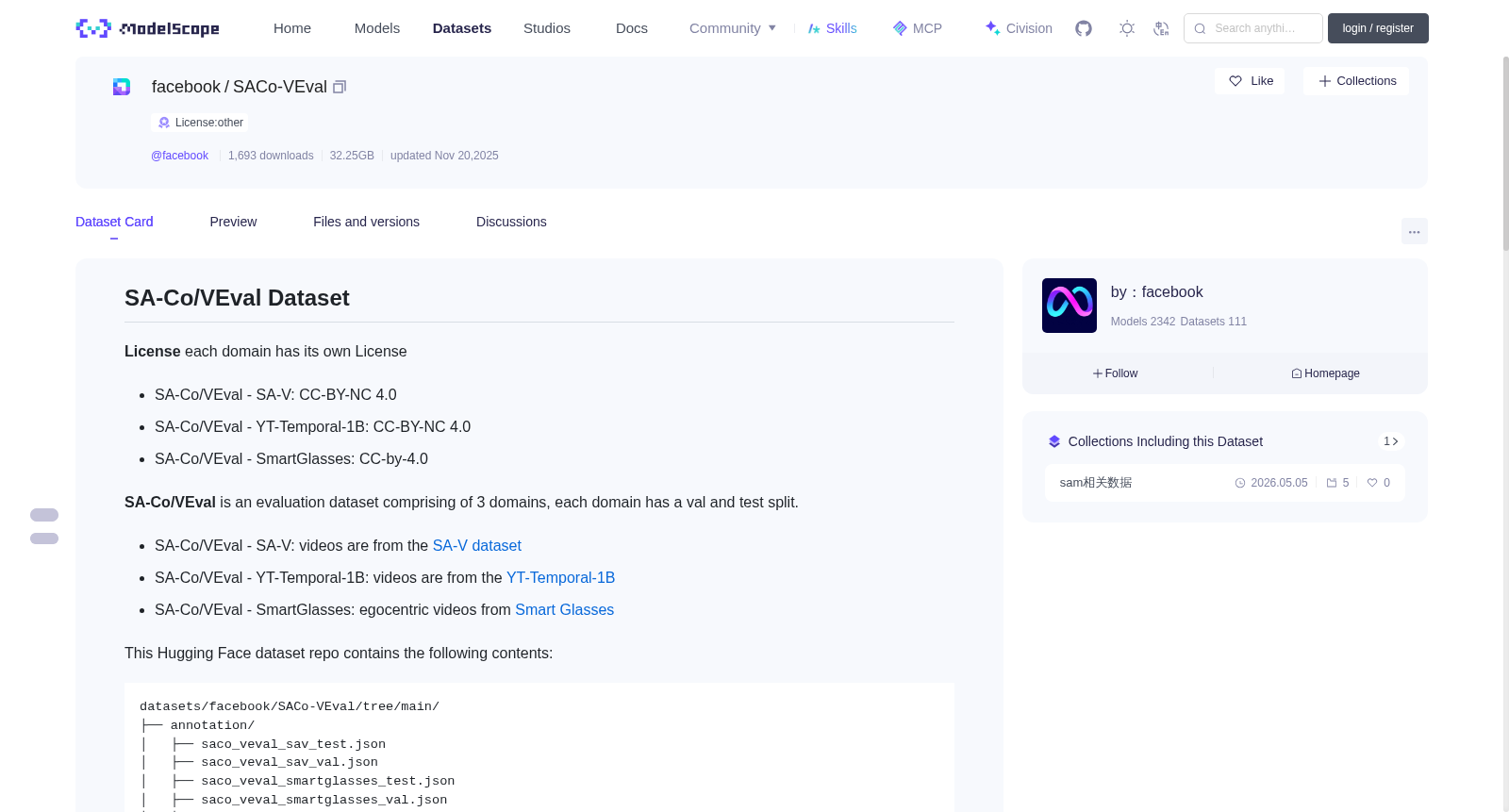This screenshot has width=1509, height=812.
Task: Click the ModelScope logo
Action: (x=148, y=28)
